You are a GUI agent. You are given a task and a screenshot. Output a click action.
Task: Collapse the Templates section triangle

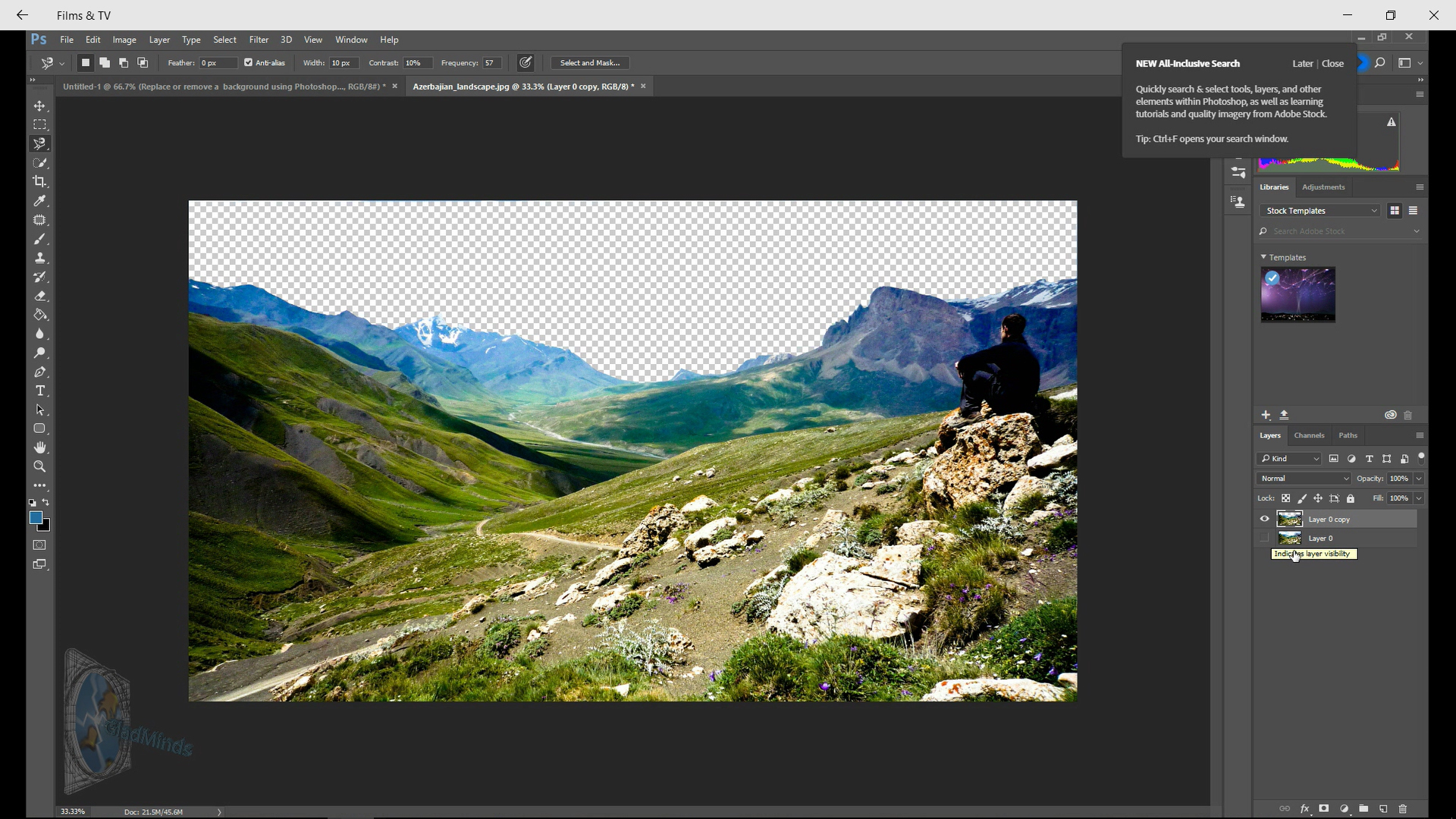[1263, 257]
